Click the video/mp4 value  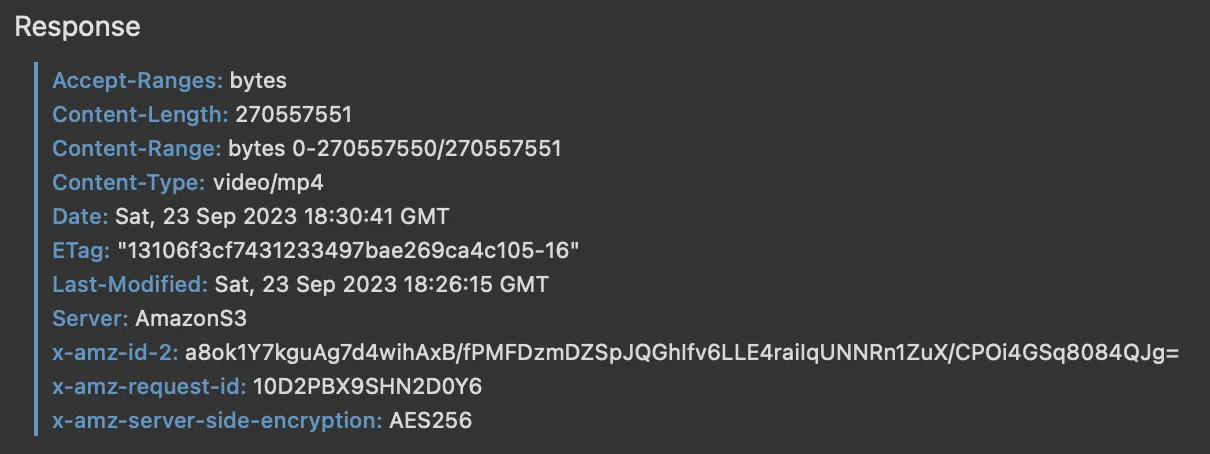click(x=267, y=182)
